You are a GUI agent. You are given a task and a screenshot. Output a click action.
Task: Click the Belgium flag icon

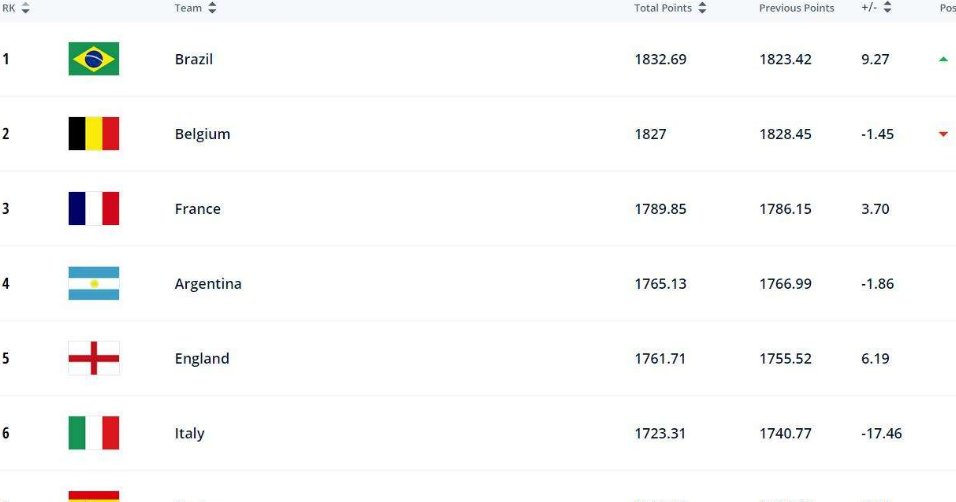pos(93,134)
